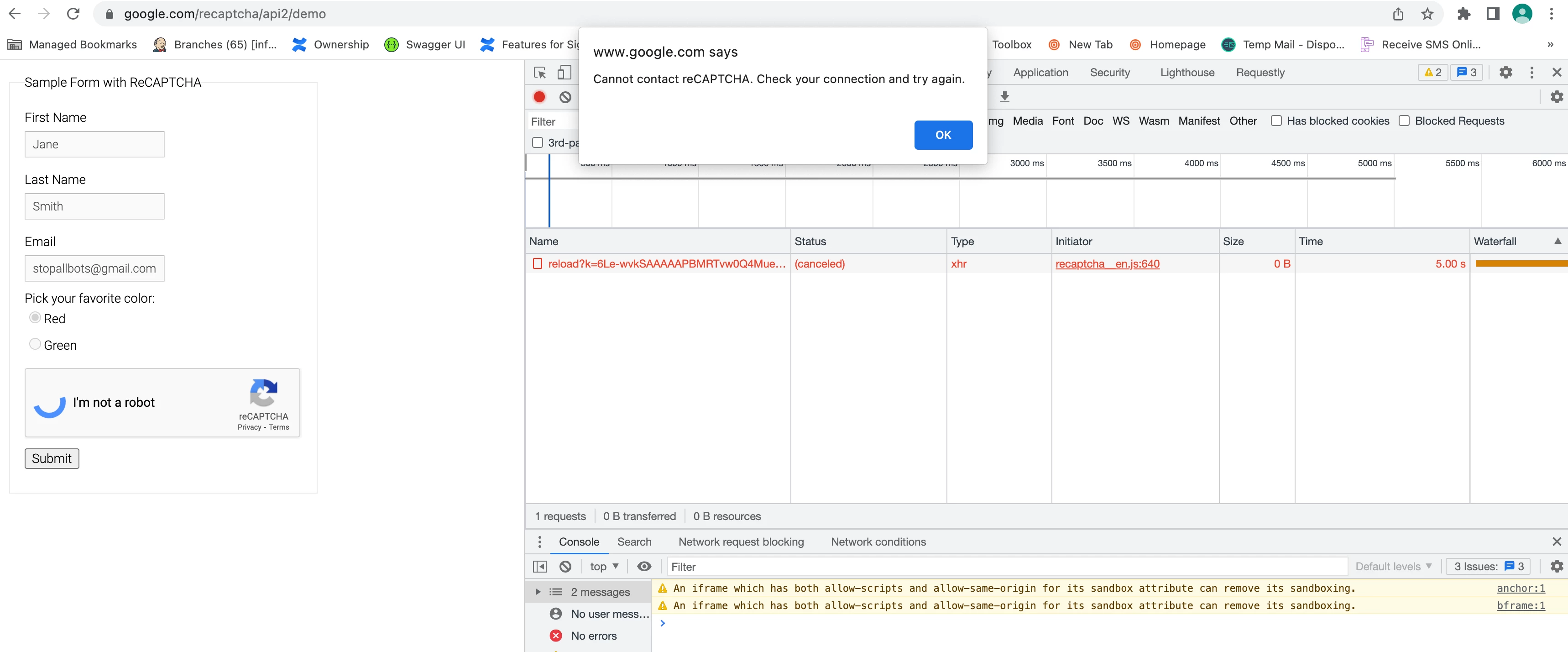The height and width of the screenshot is (652, 1568).
Task: Click the First Name input field
Action: click(94, 144)
